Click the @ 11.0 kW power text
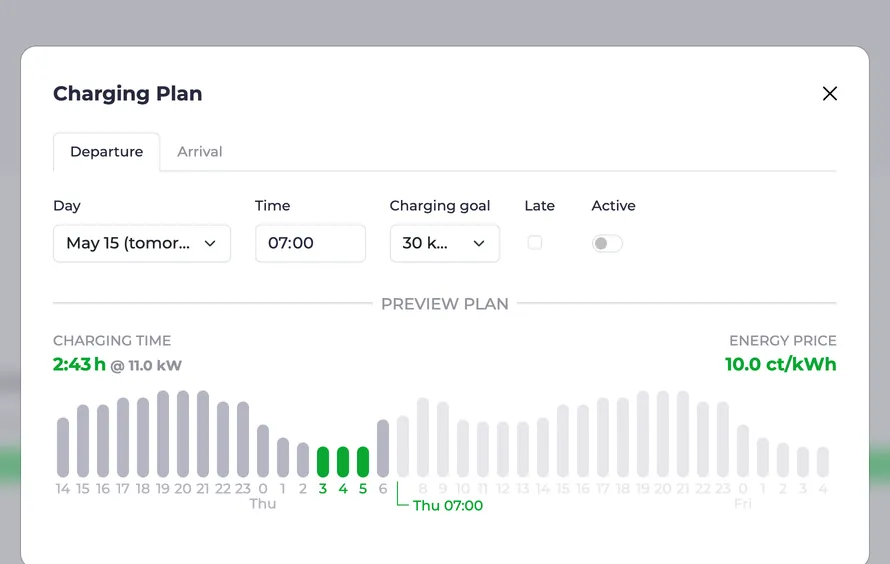 click(x=146, y=366)
